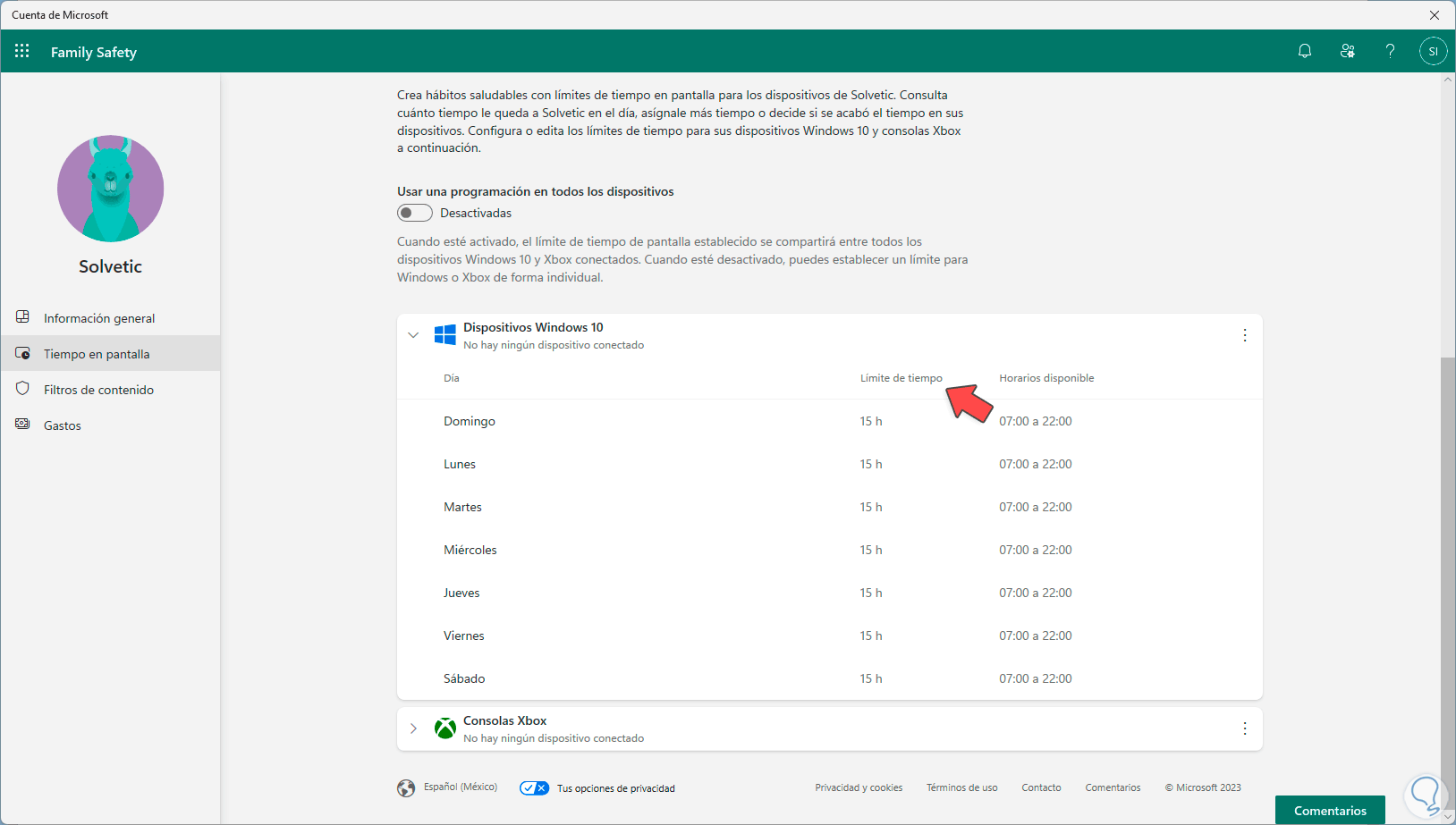The width and height of the screenshot is (1456, 825).
Task: Edit the Lunes schedule row
Action: pyautogui.click(x=830, y=464)
